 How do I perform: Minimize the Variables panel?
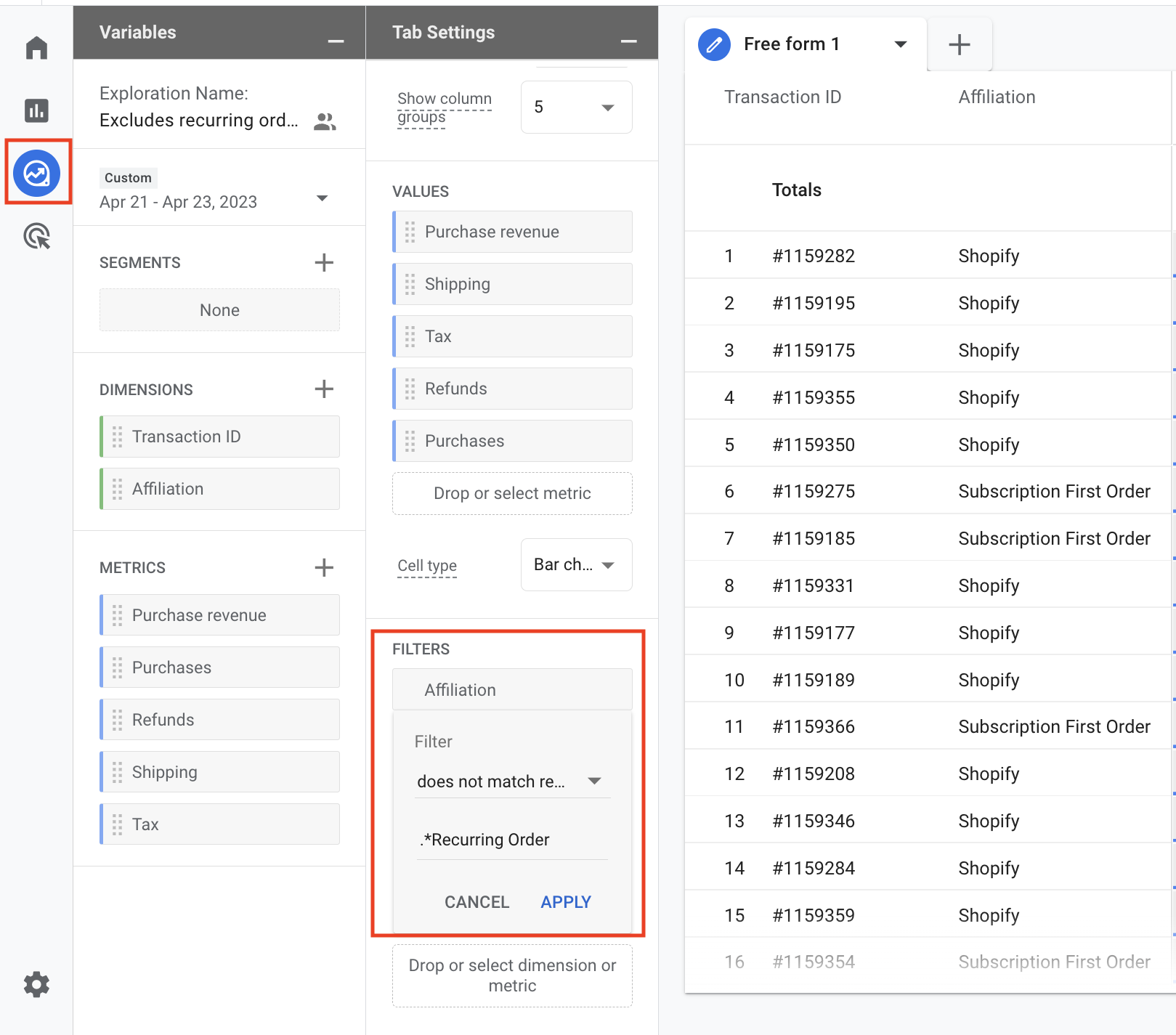pyautogui.click(x=336, y=41)
